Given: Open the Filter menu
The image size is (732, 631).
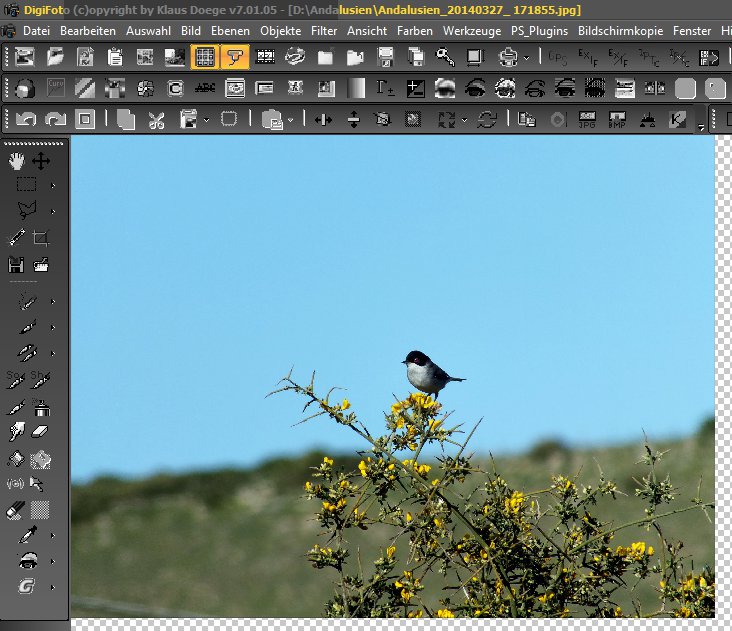Looking at the screenshot, I should click(x=324, y=31).
